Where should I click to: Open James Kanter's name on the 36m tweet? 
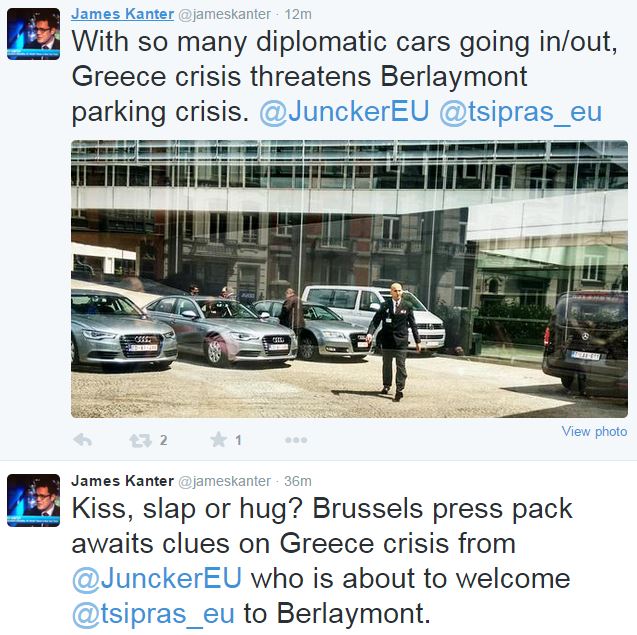click(x=122, y=481)
